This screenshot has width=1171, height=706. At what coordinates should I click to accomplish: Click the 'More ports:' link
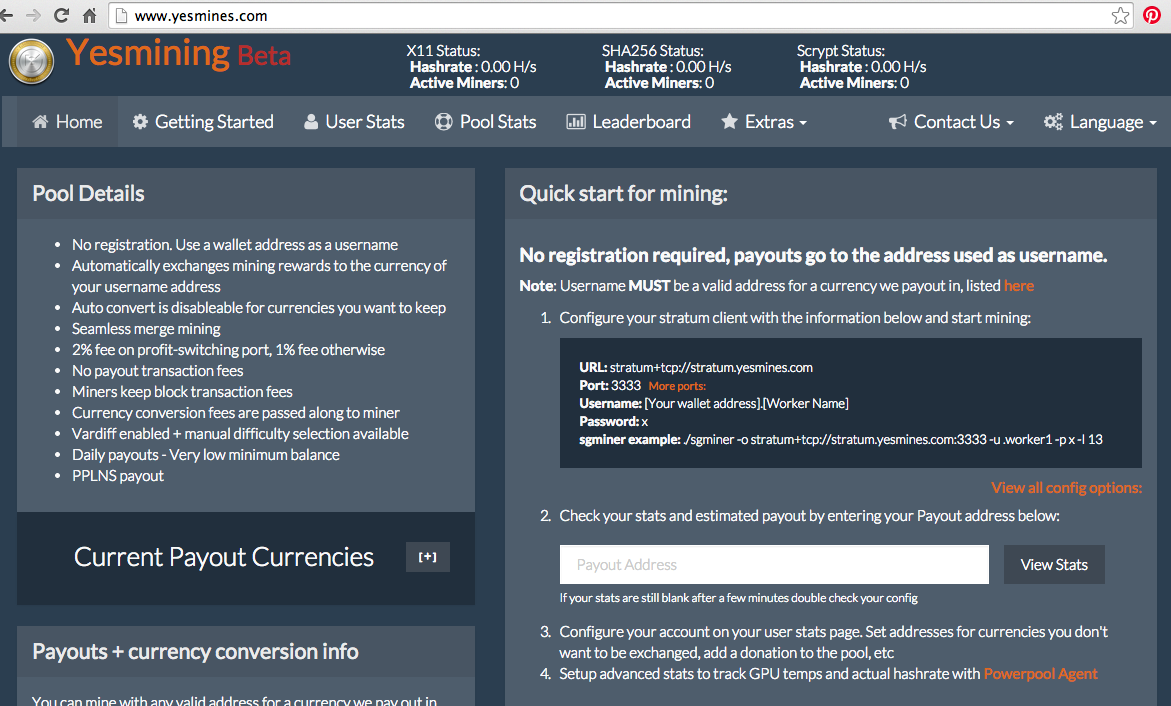tap(677, 386)
